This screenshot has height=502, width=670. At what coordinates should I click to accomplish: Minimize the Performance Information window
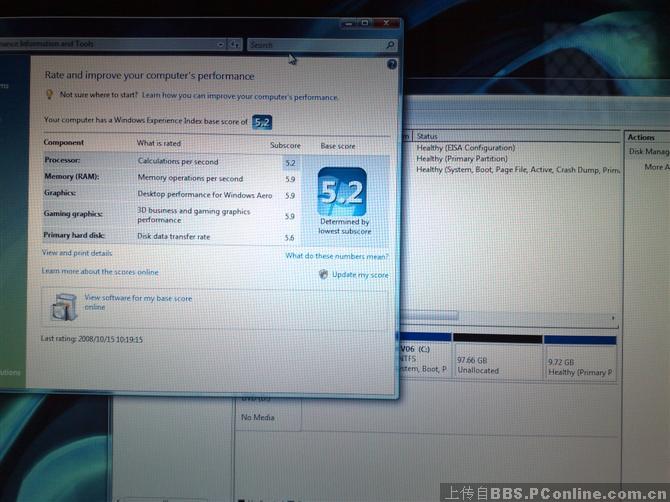(349, 24)
